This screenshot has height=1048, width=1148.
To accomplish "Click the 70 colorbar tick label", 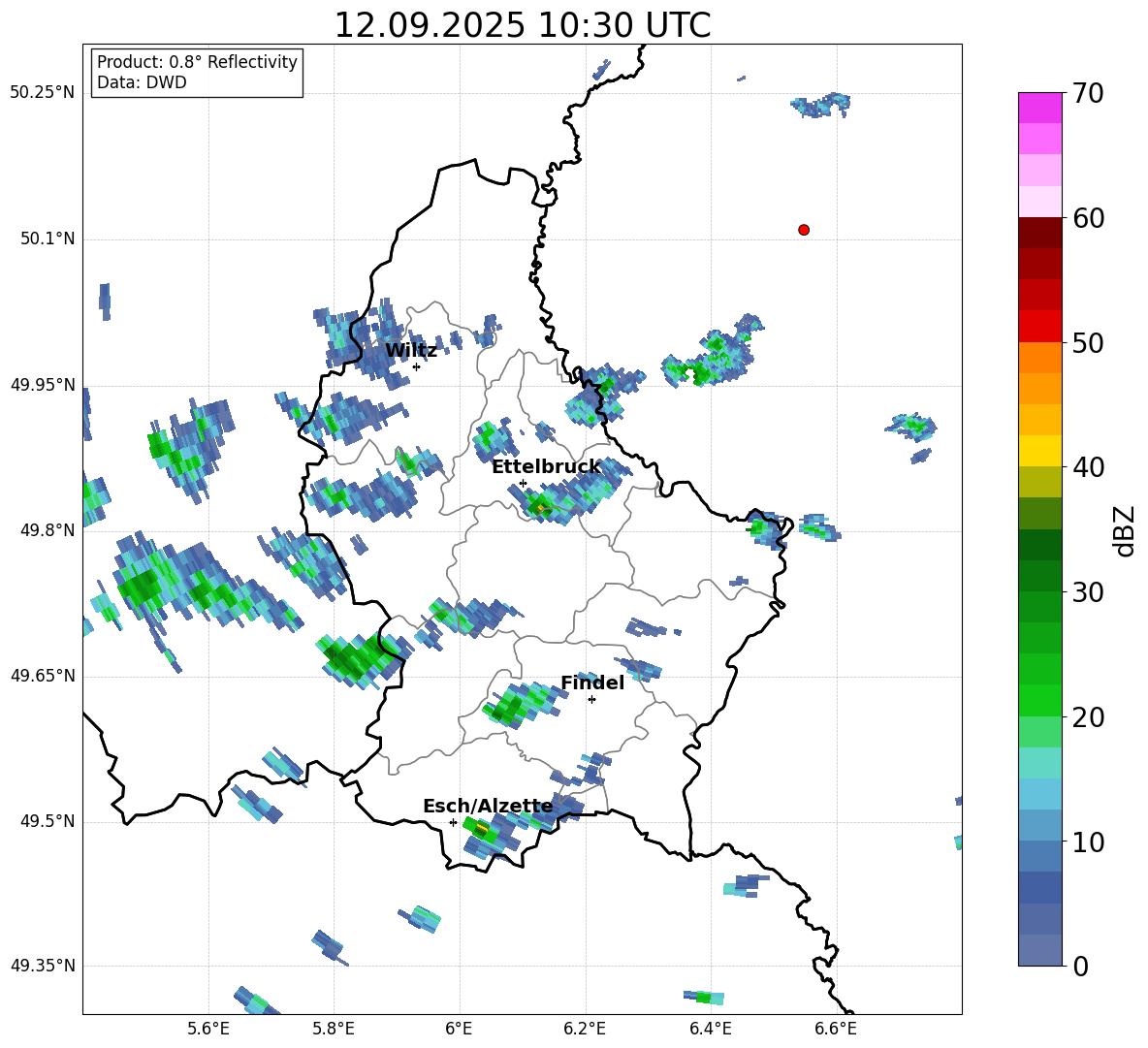I will pos(1088,93).
